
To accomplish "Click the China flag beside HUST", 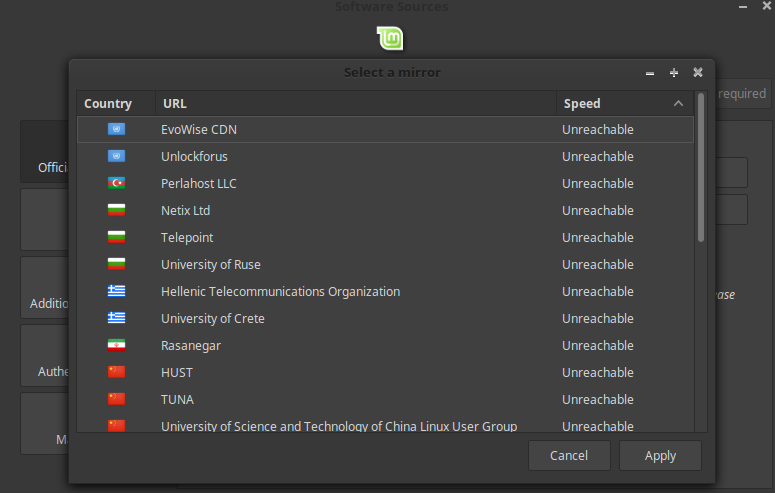I will point(117,372).
